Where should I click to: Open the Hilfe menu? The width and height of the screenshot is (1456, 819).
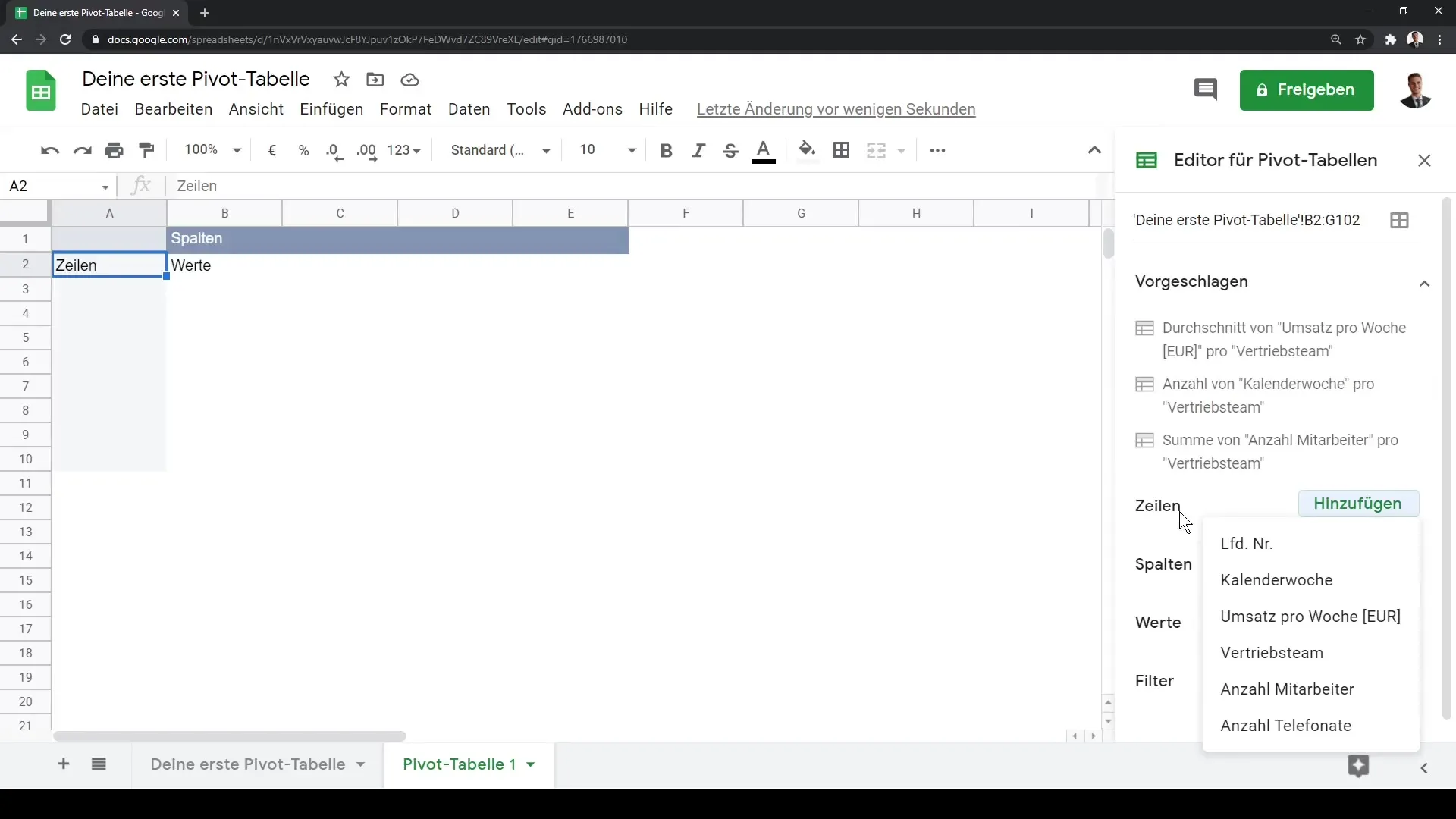(656, 109)
